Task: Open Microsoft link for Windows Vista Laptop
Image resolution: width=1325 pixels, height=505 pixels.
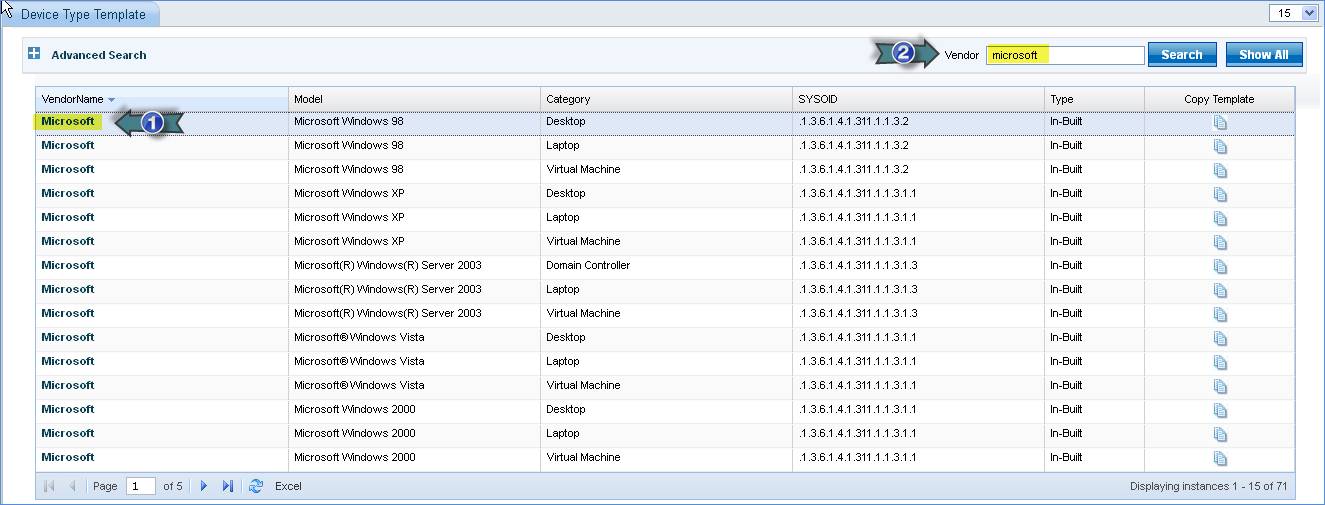Action: [68, 361]
